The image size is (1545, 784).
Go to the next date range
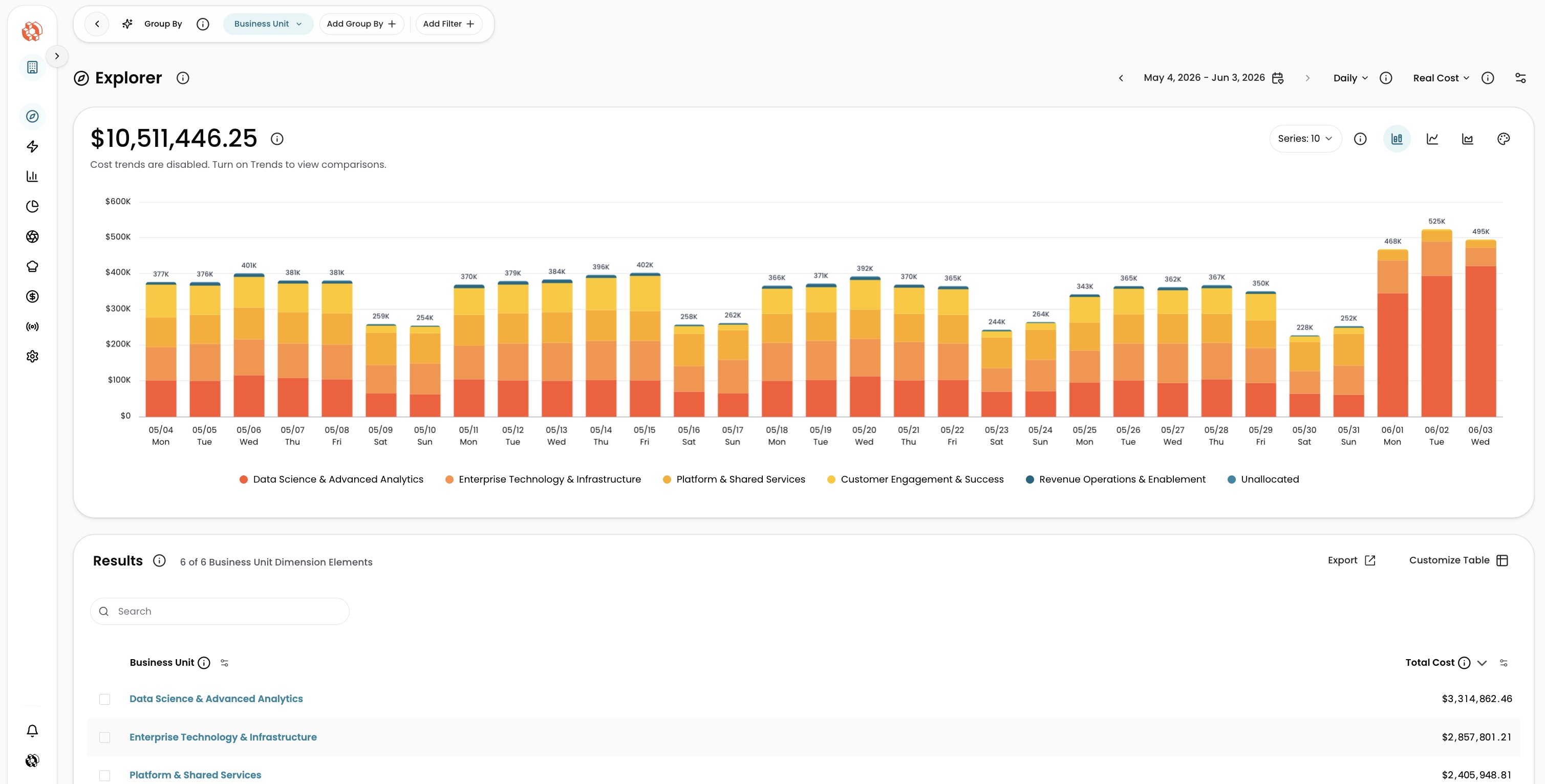click(x=1307, y=78)
